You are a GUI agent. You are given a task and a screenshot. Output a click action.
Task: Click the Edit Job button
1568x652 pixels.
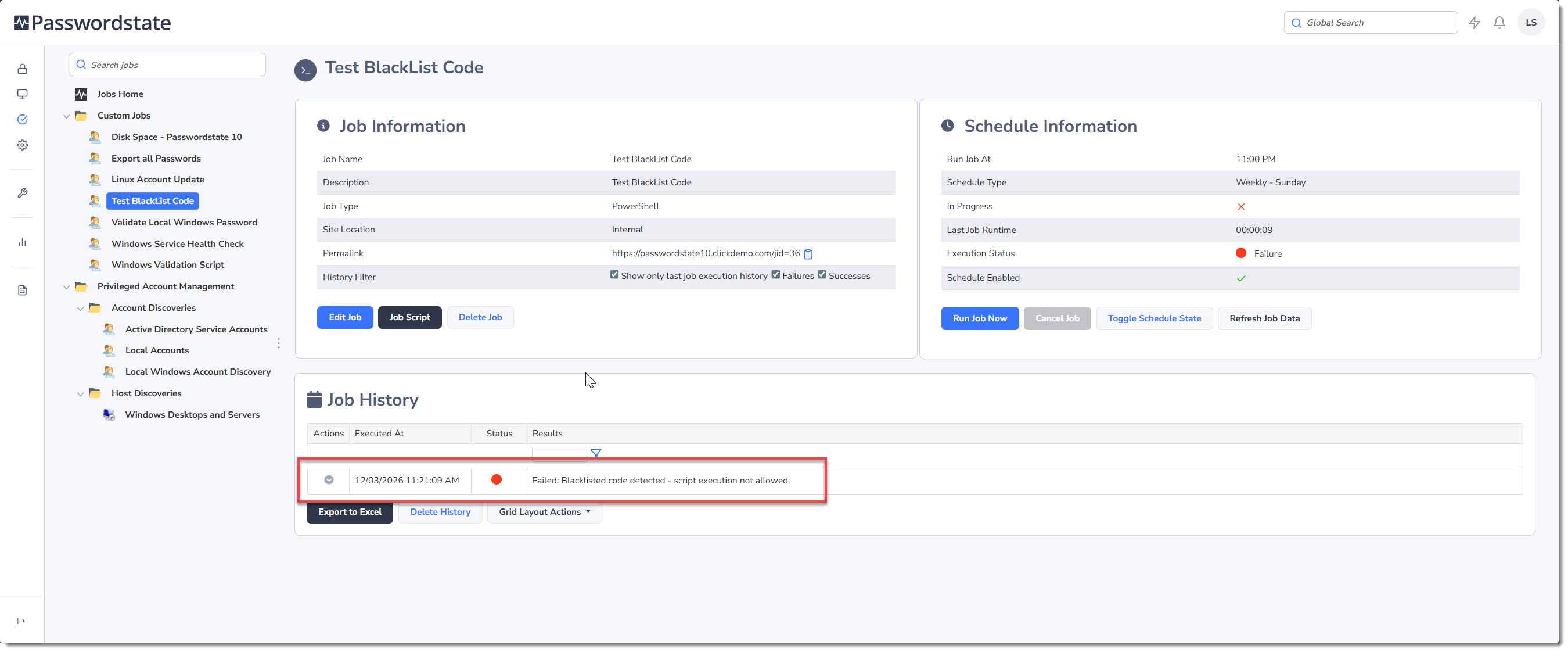[345, 317]
